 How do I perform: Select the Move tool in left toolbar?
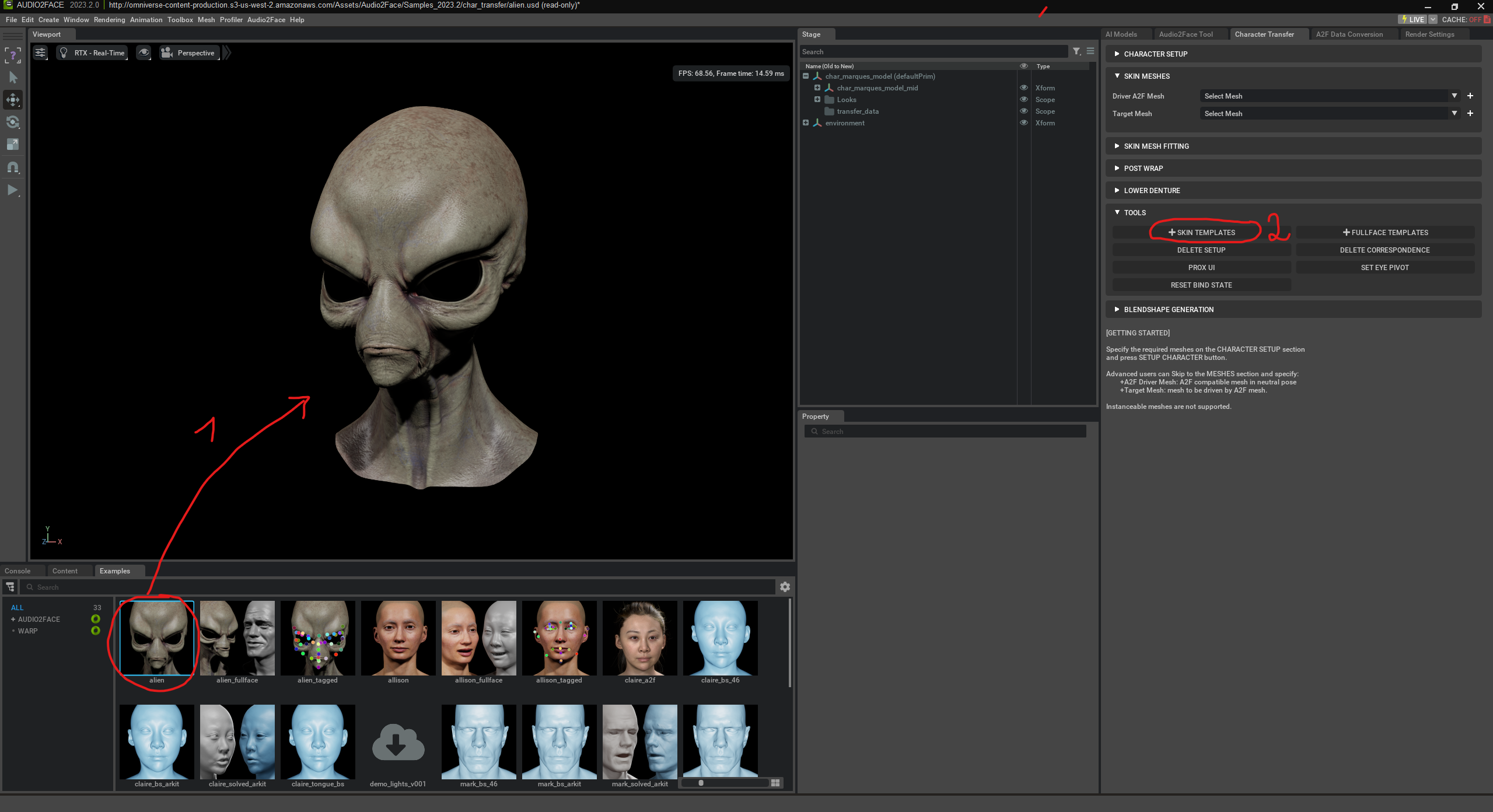point(13,100)
